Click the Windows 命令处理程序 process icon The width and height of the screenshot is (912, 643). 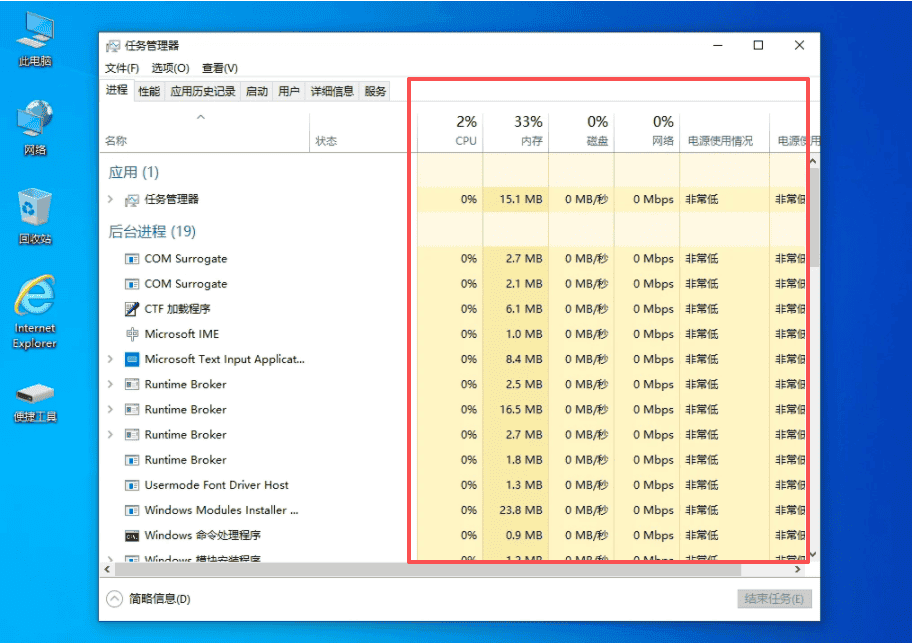pyautogui.click(x=132, y=535)
